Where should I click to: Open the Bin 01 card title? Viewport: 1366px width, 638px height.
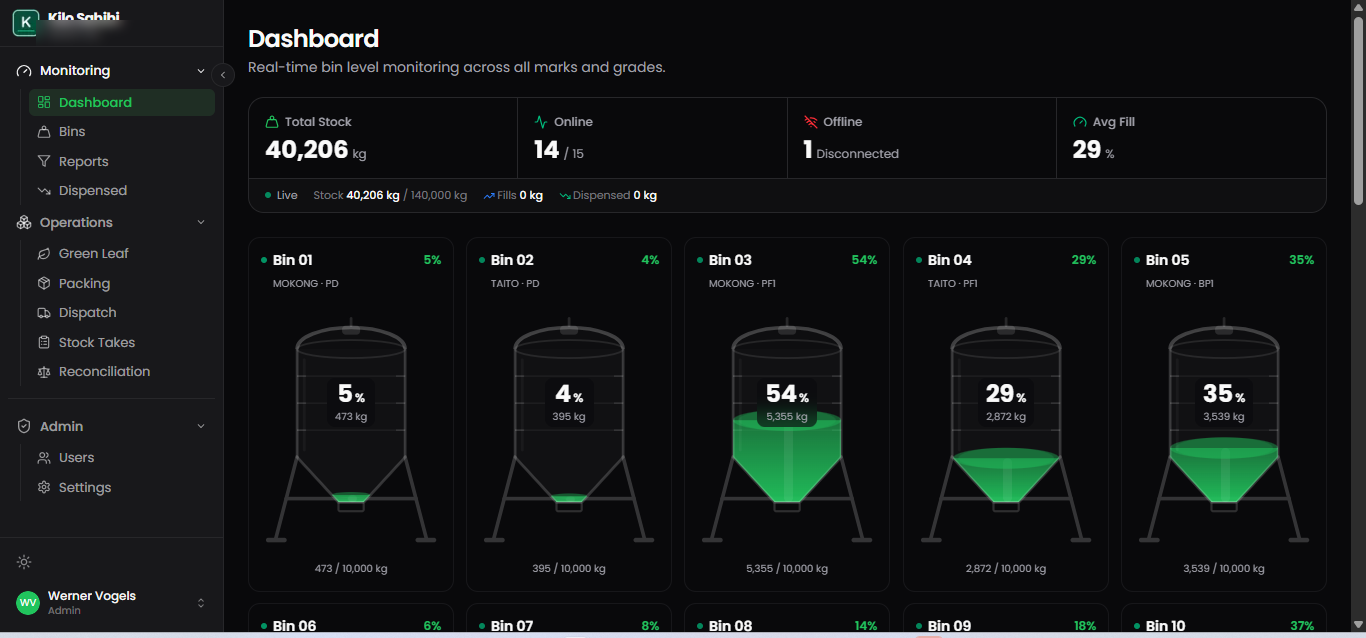click(x=292, y=260)
